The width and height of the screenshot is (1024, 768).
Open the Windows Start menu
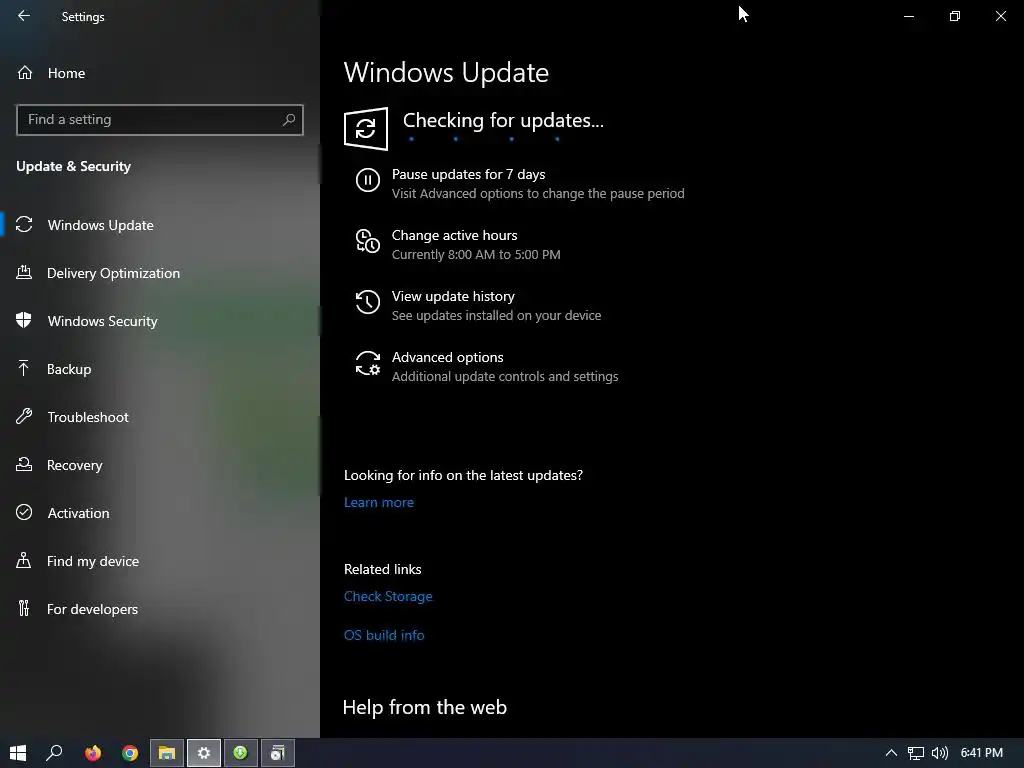18,753
